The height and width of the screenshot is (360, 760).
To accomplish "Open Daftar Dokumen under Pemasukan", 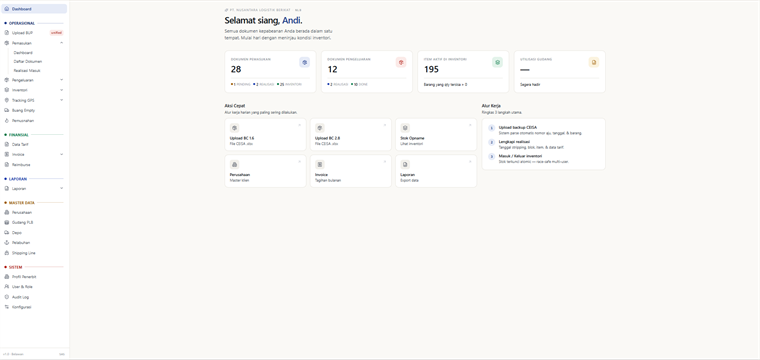I will [x=28, y=62].
